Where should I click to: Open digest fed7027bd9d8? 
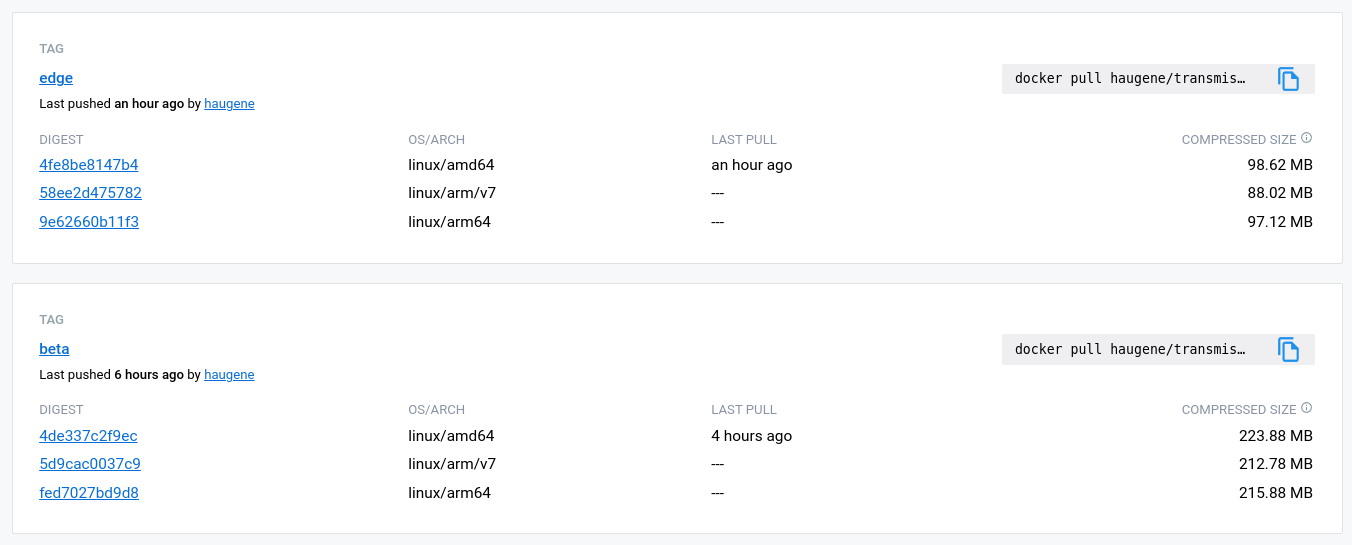89,493
